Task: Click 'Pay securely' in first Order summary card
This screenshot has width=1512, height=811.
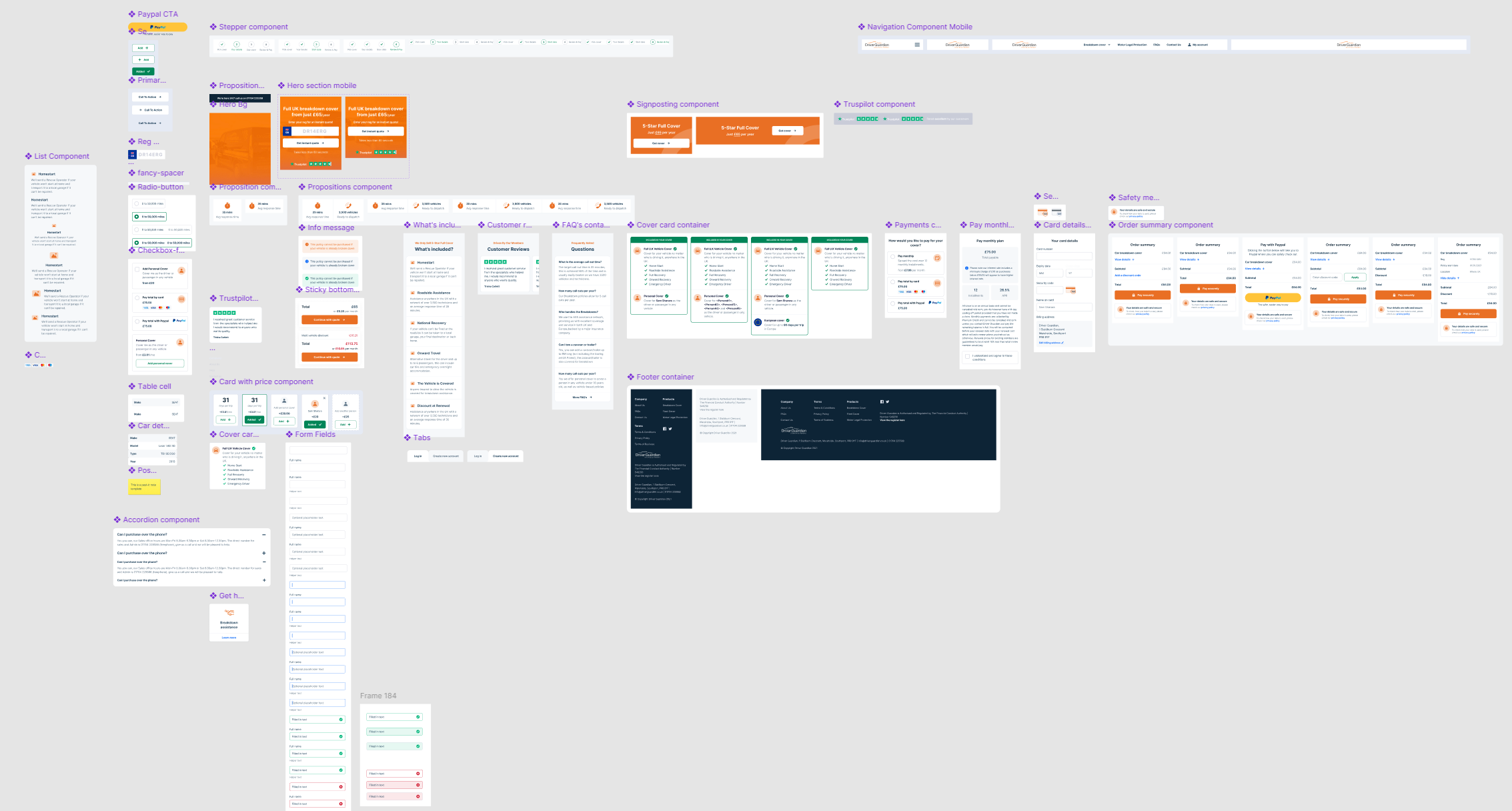Action: 1143,295
